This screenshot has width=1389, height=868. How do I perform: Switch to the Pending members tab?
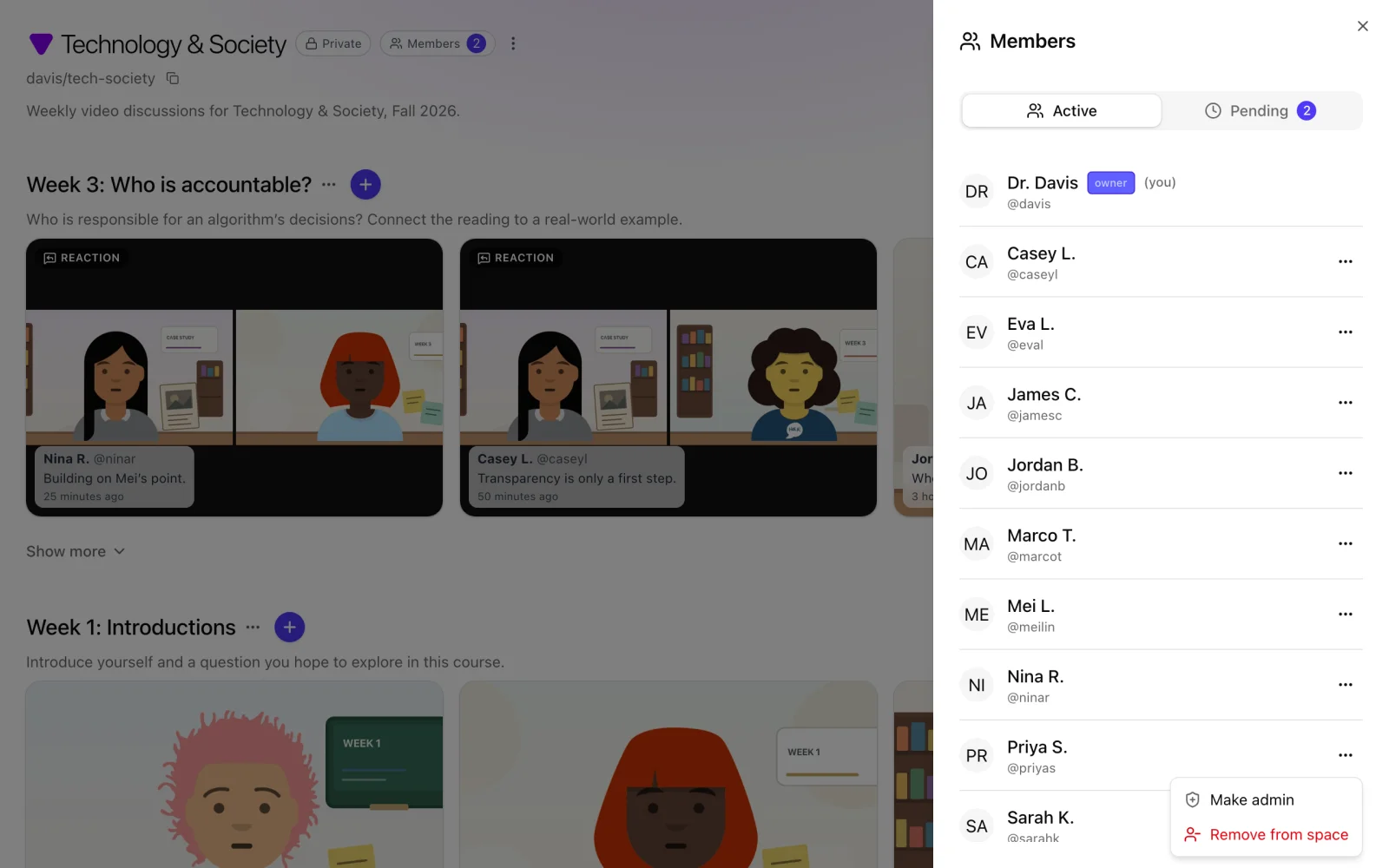[1261, 111]
